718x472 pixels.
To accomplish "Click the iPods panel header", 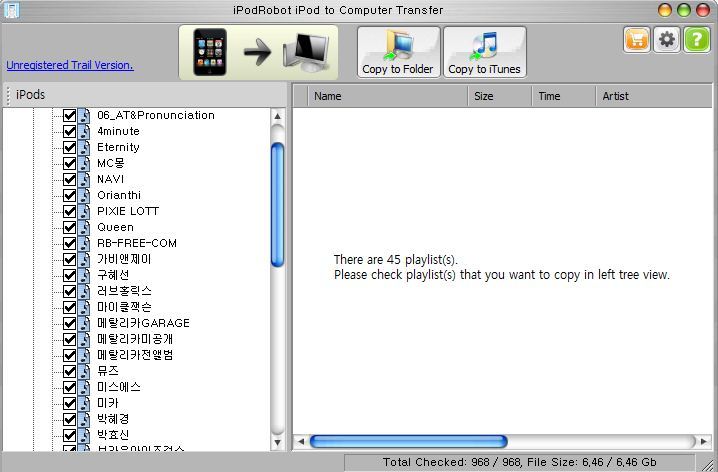I will pos(145,95).
